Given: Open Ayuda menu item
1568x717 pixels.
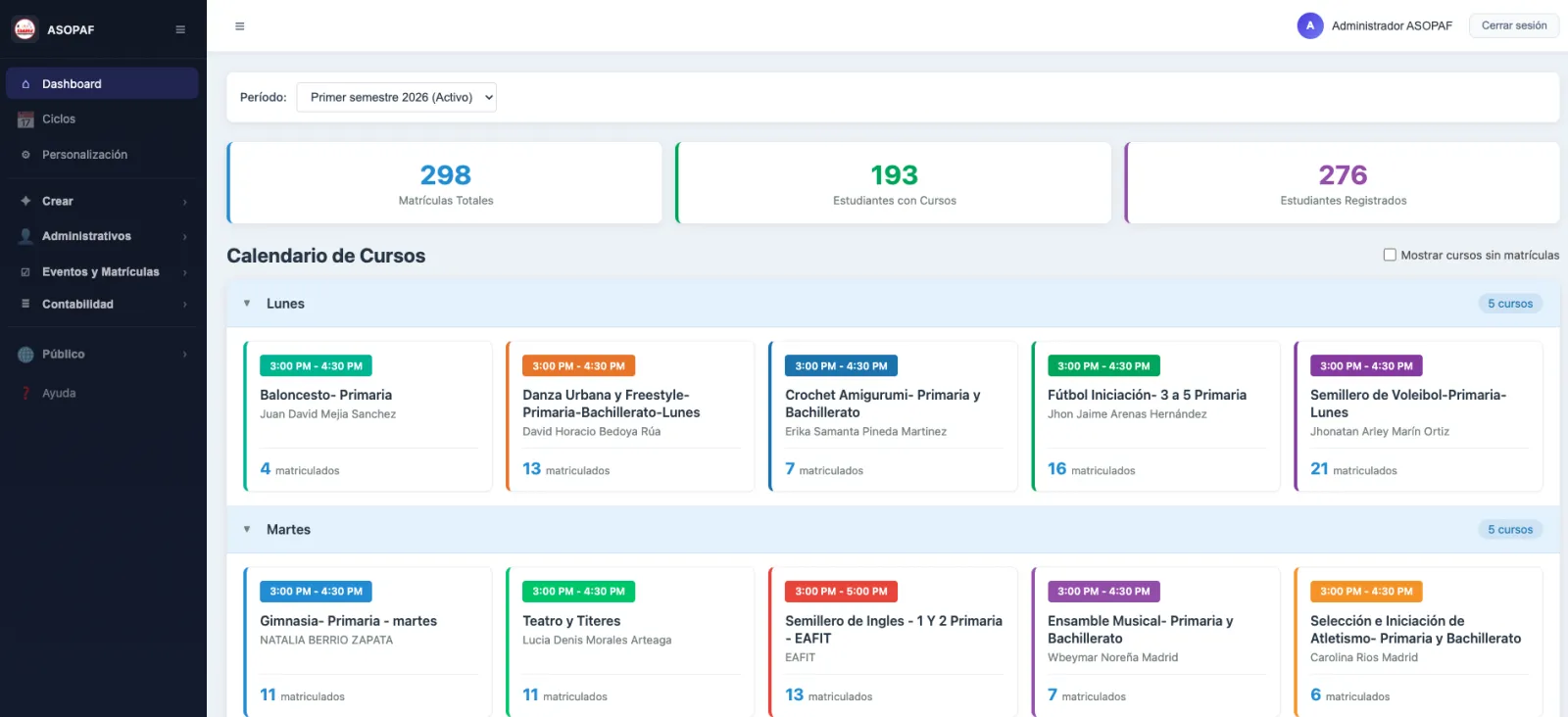Looking at the screenshot, I should 103,393.
